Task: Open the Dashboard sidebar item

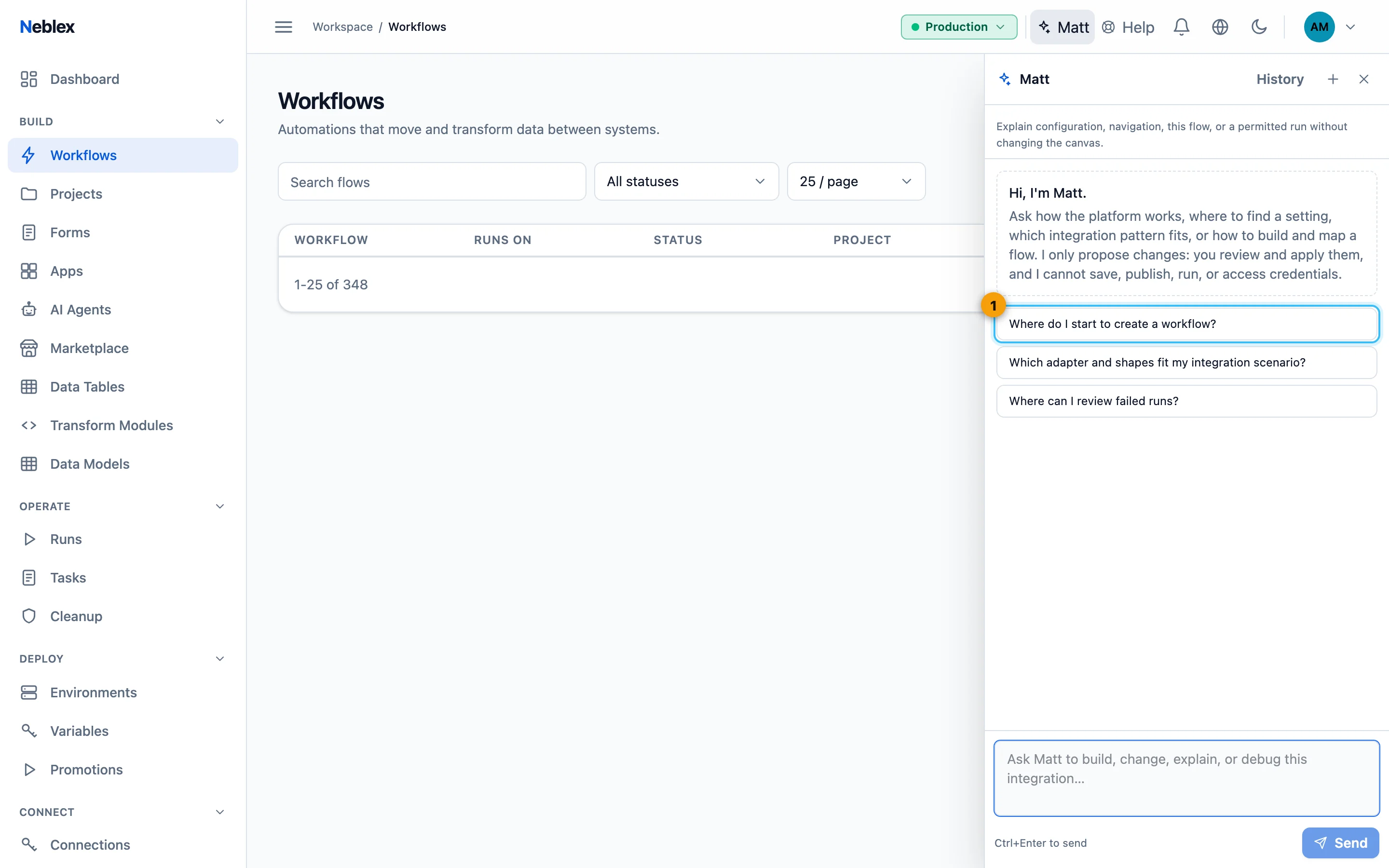Action: coord(123,79)
